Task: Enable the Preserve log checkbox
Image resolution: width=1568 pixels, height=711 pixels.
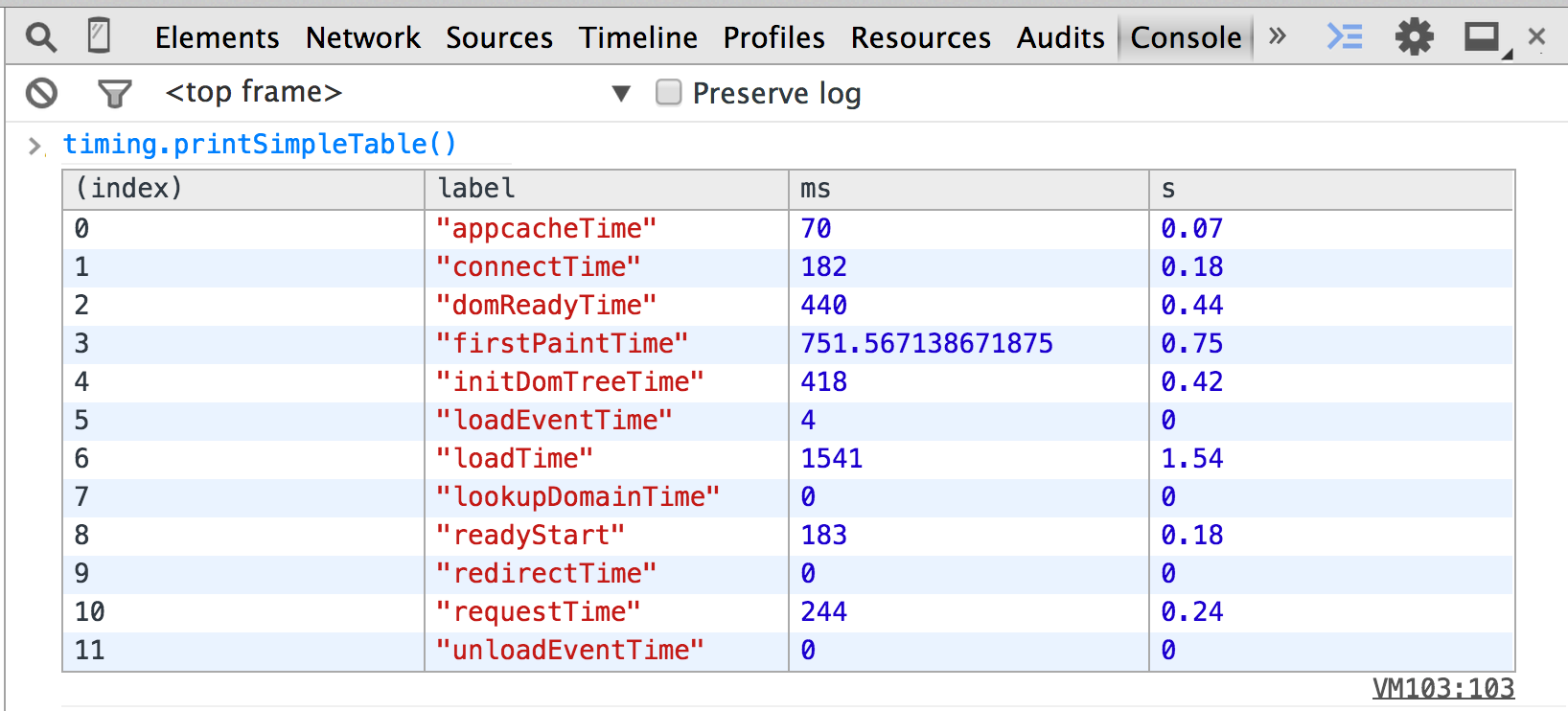Action: (668, 92)
